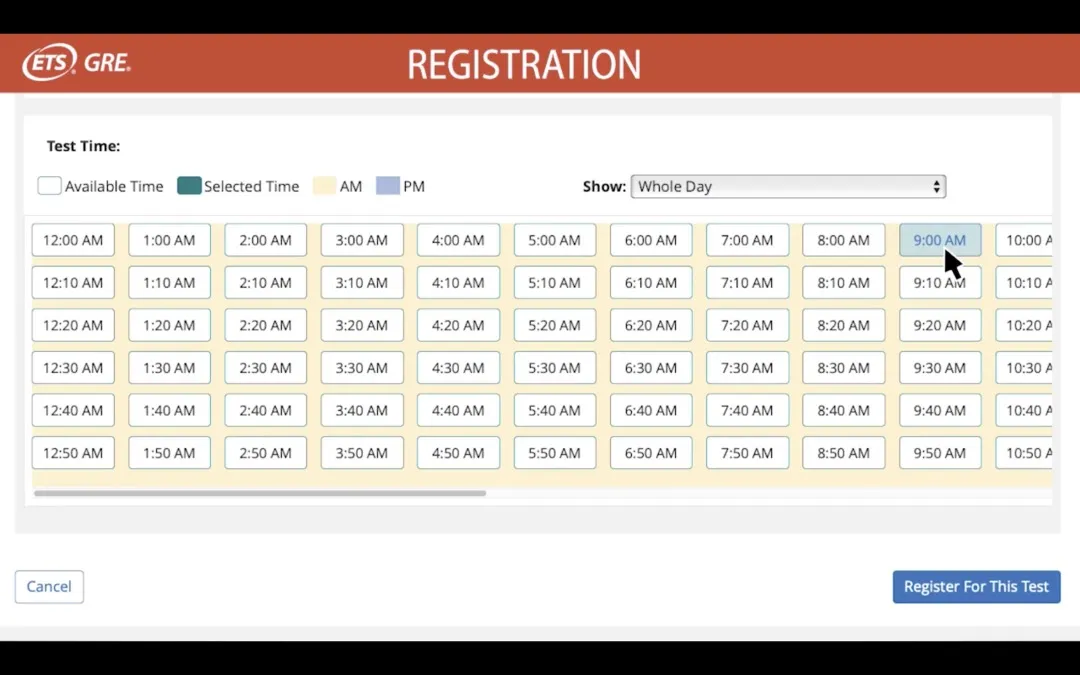Select the 9:00 AM time slot
Image resolution: width=1080 pixels, height=675 pixels.
click(940, 240)
